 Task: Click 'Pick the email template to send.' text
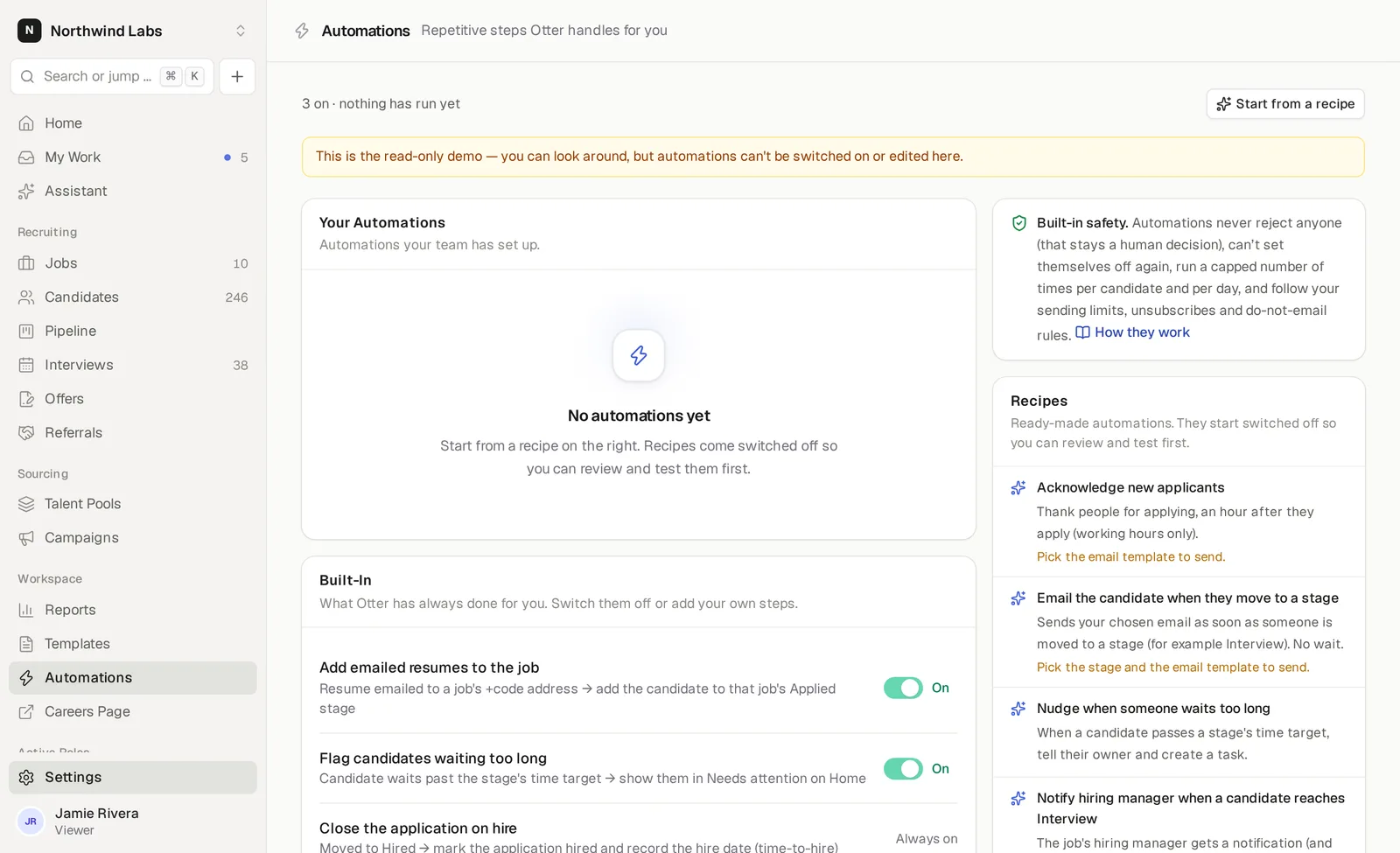pyautogui.click(x=1130, y=557)
